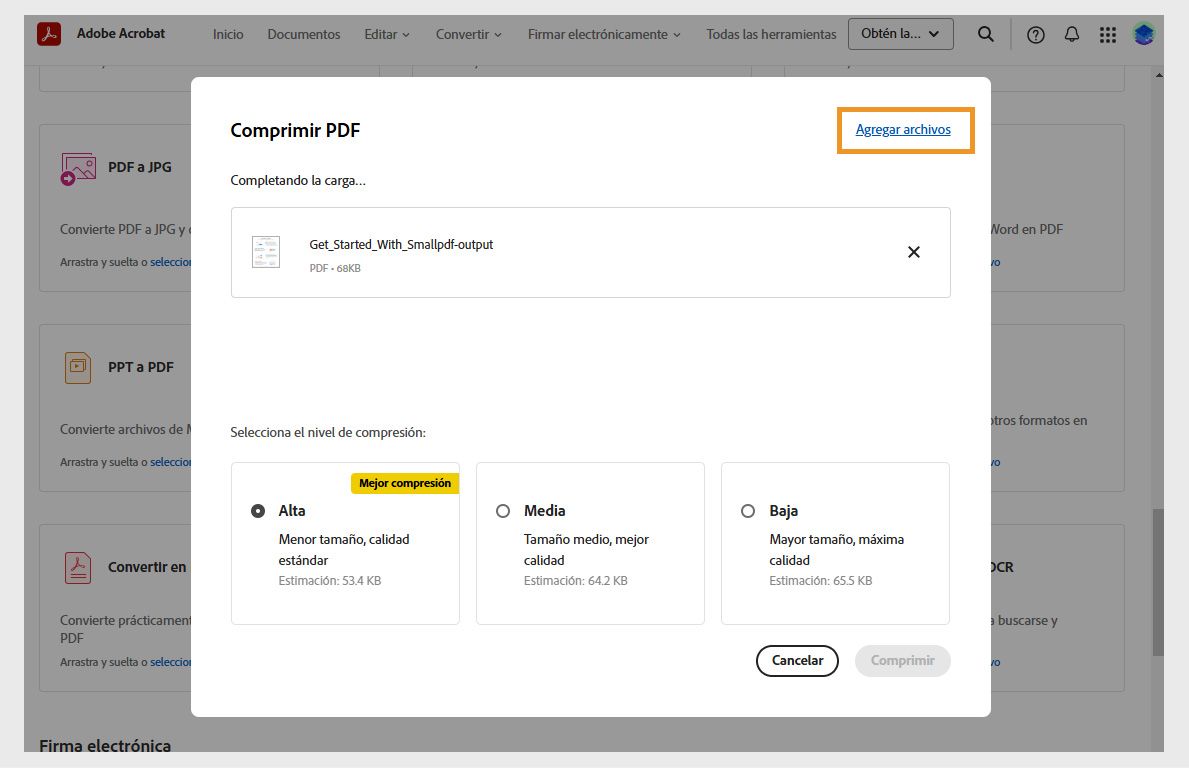This screenshot has height=768, width=1189.
Task: Click the Agregar archivos link
Action: point(903,129)
